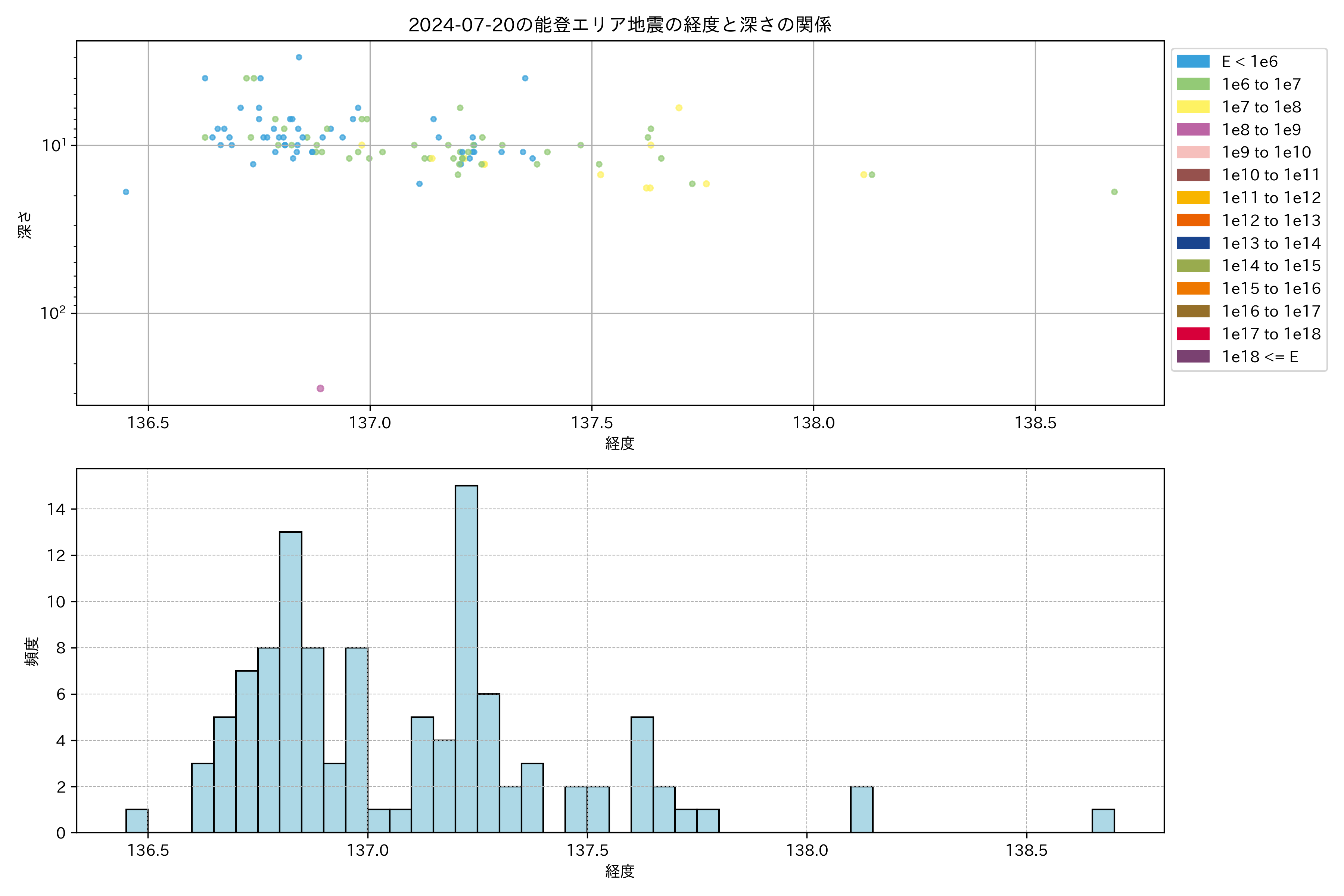Click the chart title text at top
This screenshot has width=1344, height=896.
click(619, 25)
